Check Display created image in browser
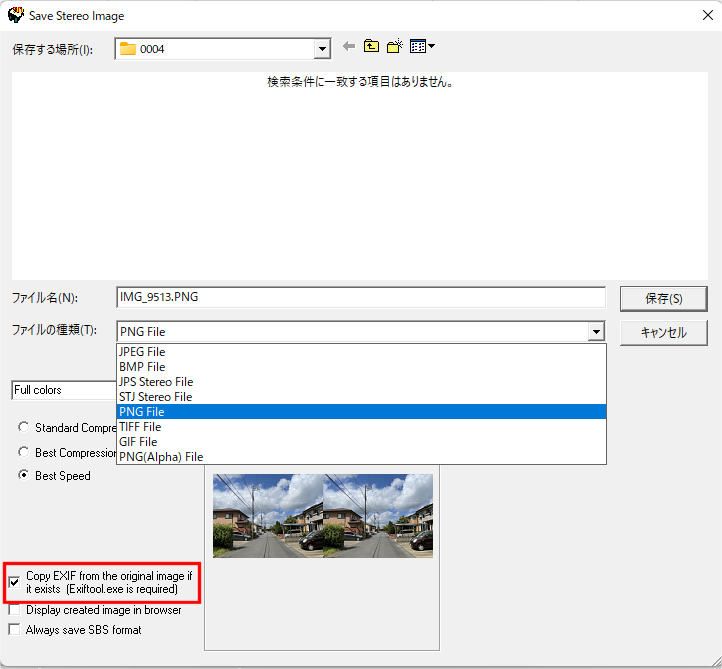This screenshot has height=669, width=722. tap(14, 610)
